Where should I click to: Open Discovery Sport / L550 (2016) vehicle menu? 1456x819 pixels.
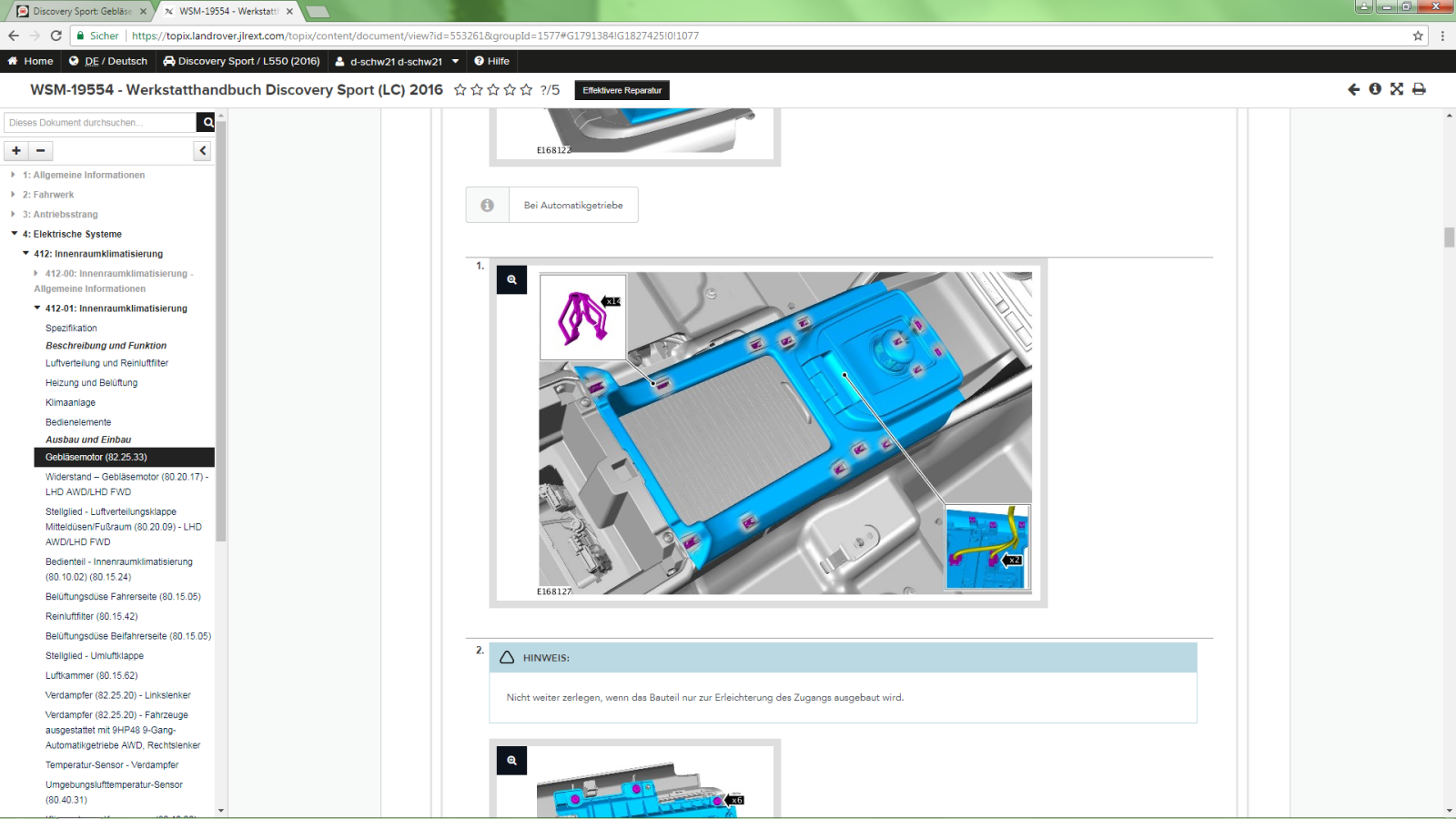[241, 61]
